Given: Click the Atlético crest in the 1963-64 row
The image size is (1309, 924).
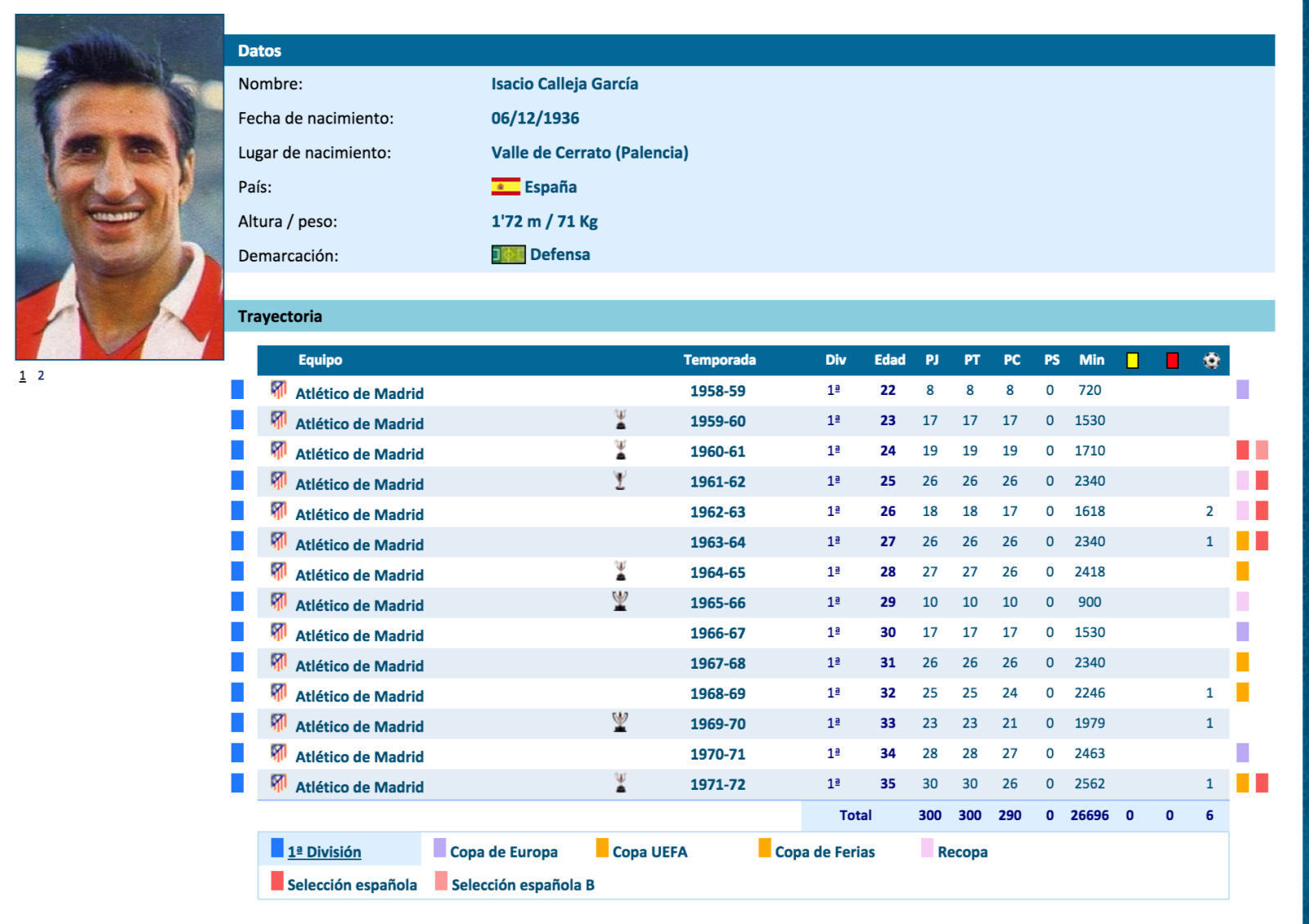Looking at the screenshot, I should click(x=279, y=541).
